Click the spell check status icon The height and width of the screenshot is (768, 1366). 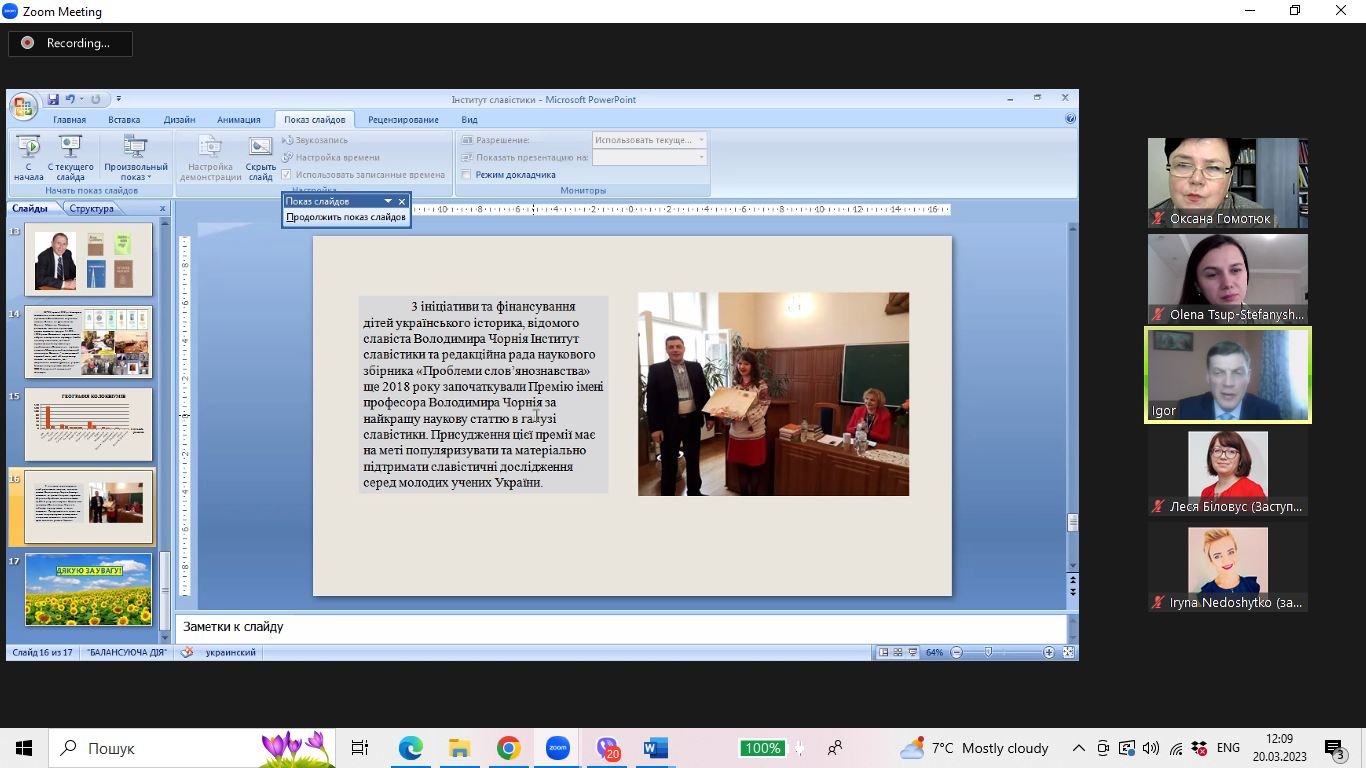(186, 652)
